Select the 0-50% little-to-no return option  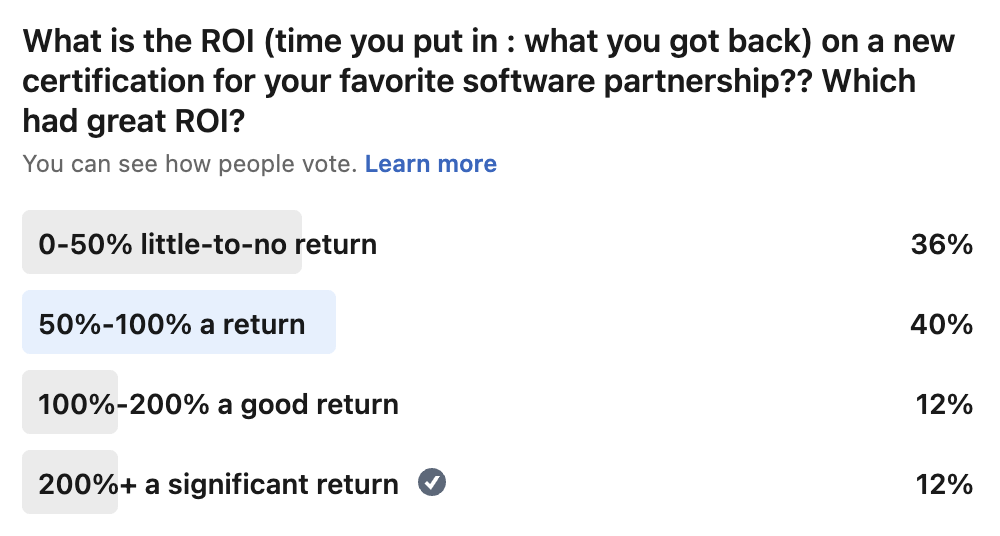(207, 244)
